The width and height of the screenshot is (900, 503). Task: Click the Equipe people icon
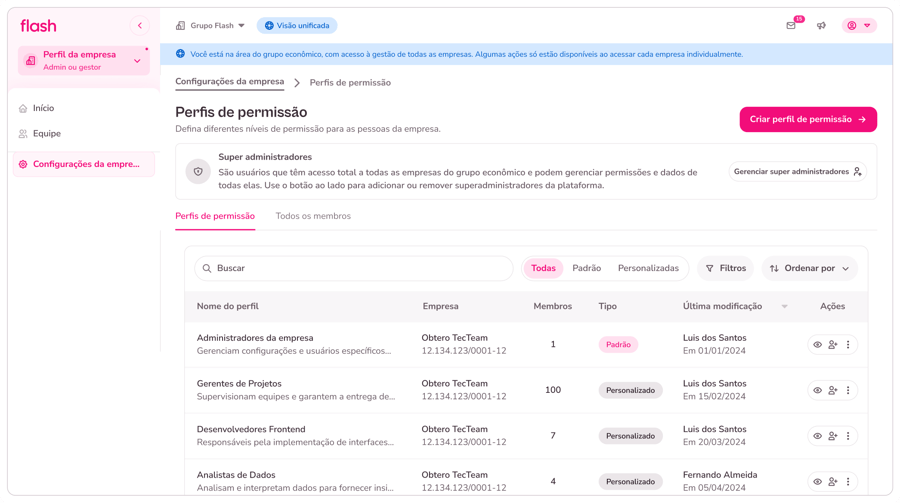tap(23, 134)
